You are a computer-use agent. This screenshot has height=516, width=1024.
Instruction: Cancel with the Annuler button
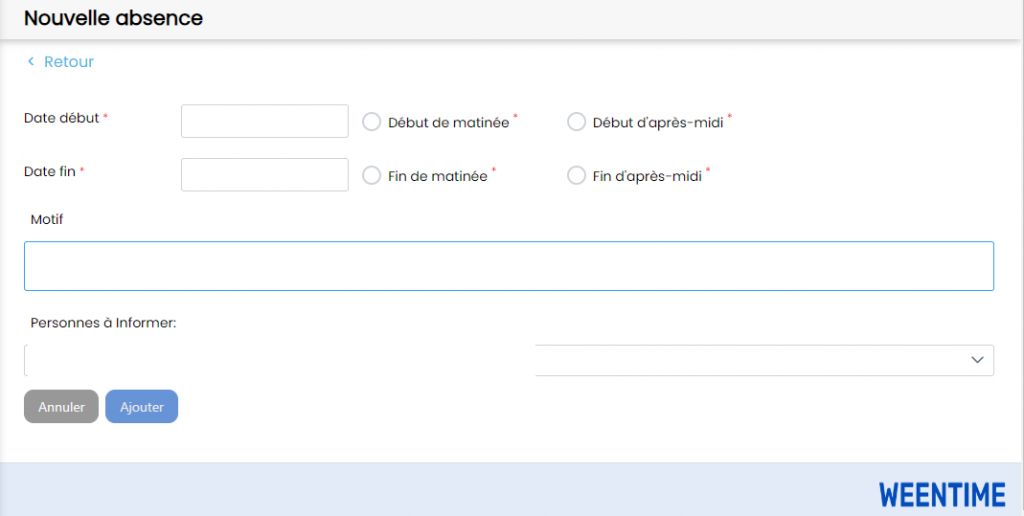click(61, 406)
